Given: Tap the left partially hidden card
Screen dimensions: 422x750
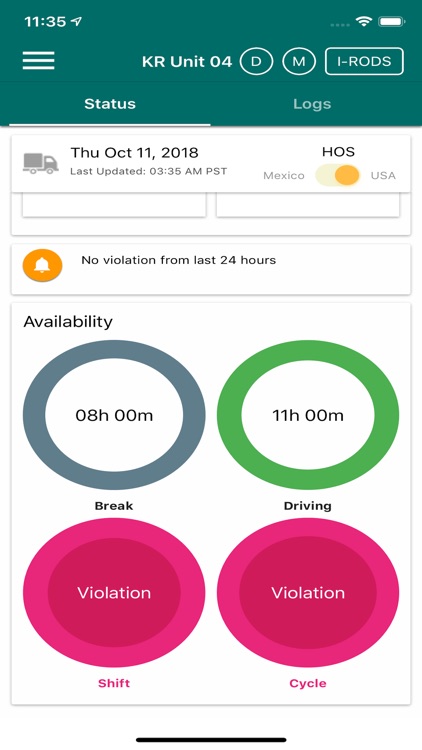Looking at the screenshot, I should pyautogui.click(x=114, y=205).
